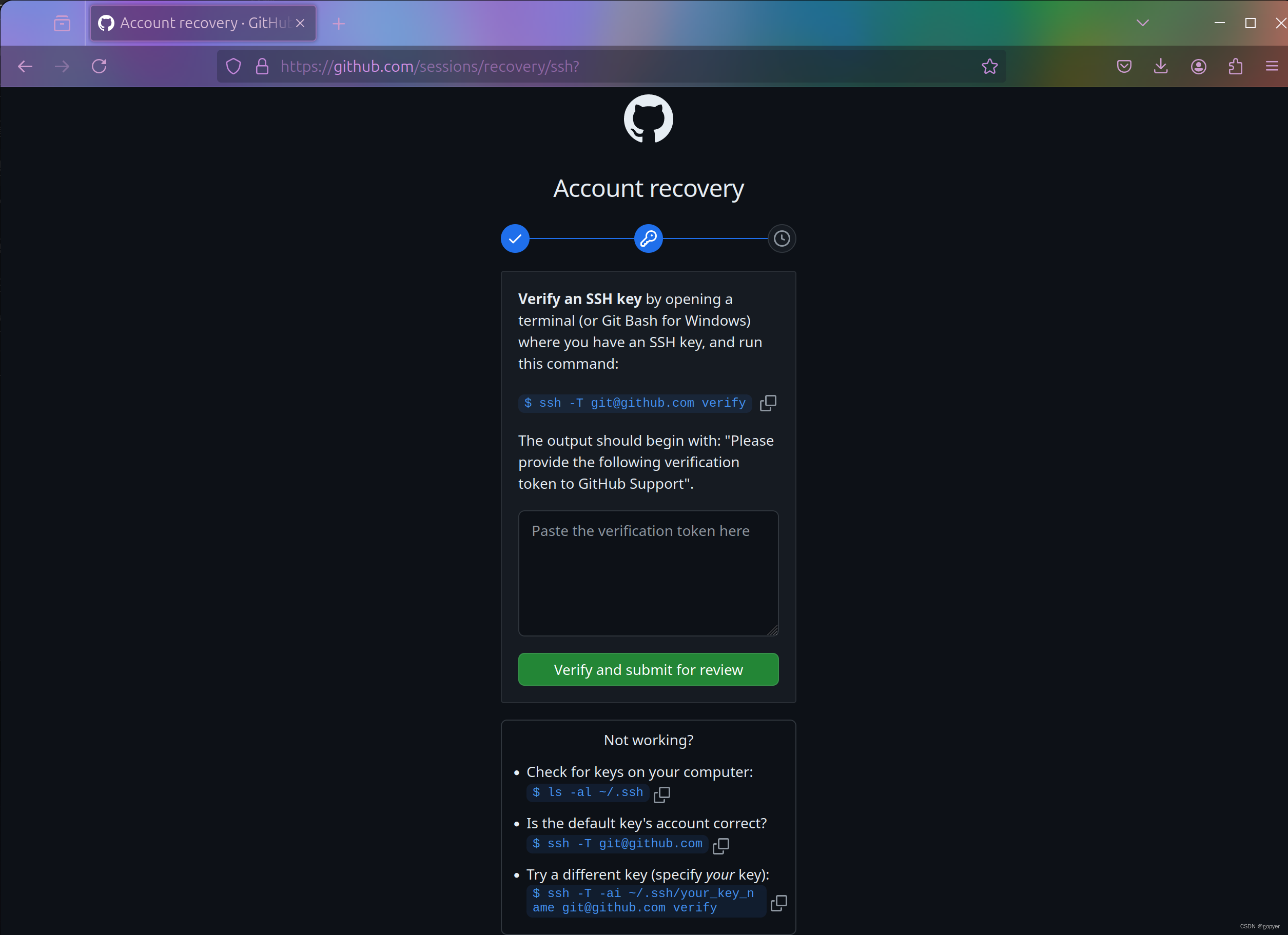Screen dimensions: 1288x935
Task: Open a new tab with plus button
Action: 339,23
